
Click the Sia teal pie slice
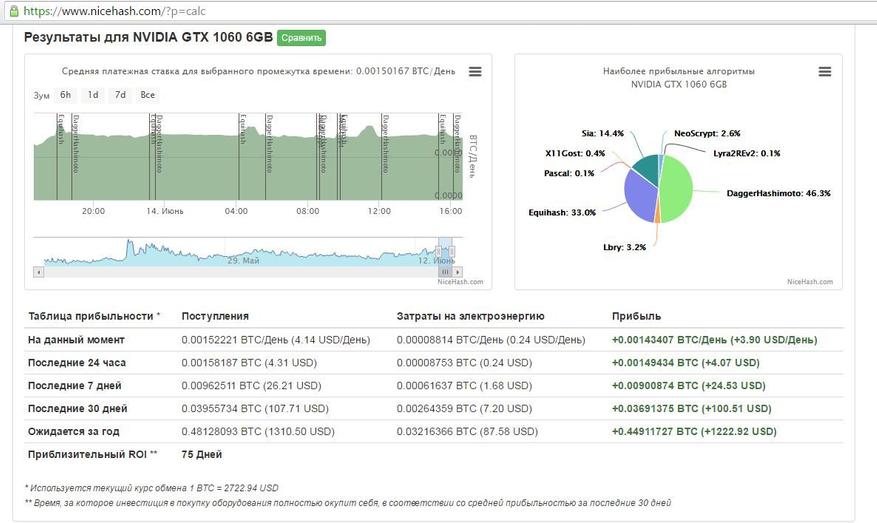647,169
